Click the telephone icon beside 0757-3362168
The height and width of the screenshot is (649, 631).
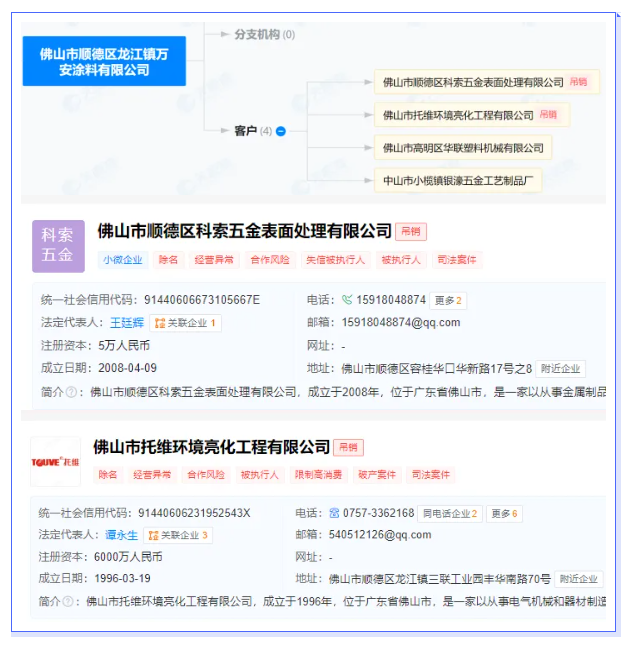[335, 513]
